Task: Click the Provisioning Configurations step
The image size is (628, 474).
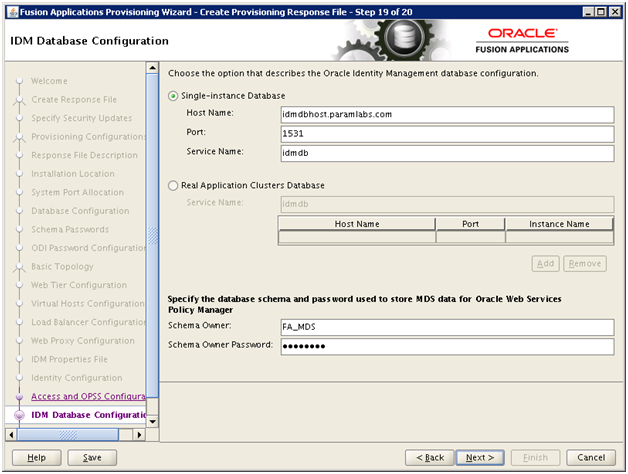Action: 89,137
